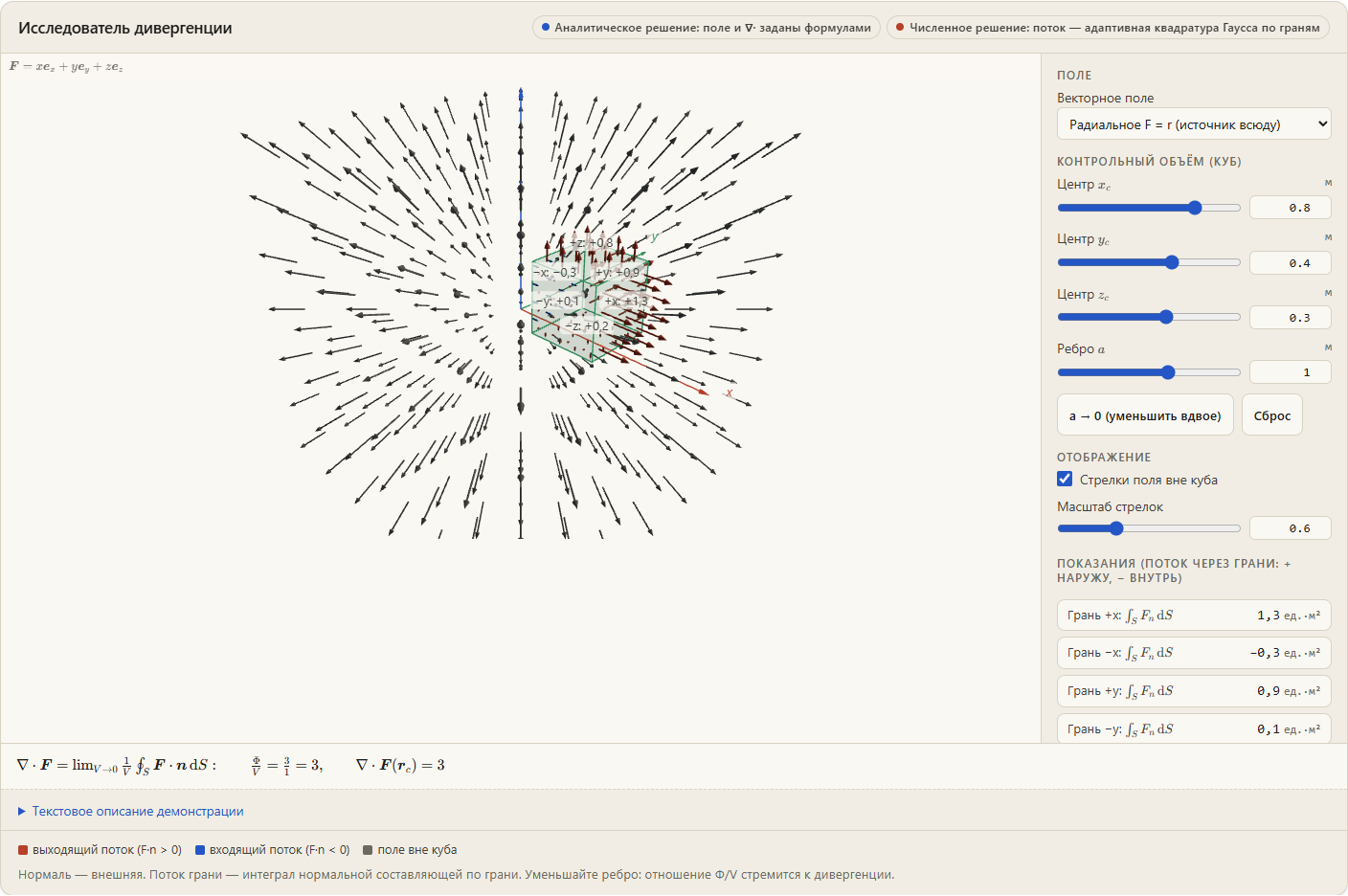Focus the Ребро a value field
1348x896 pixels.
click(1291, 372)
